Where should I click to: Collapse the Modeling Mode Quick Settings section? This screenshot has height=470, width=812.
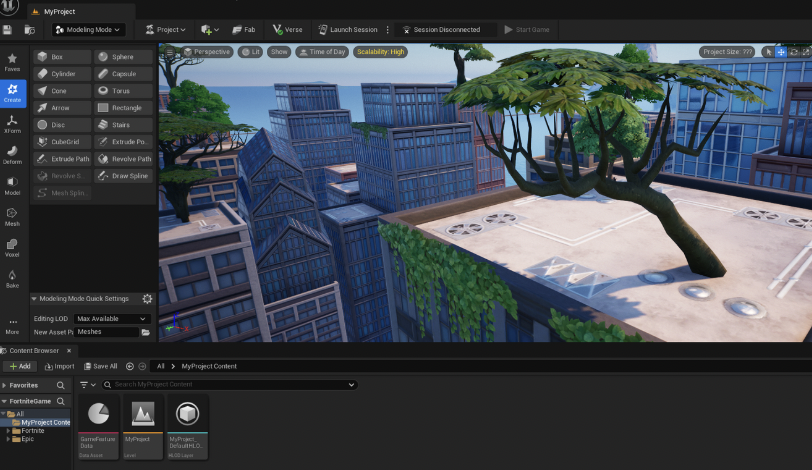[34, 299]
